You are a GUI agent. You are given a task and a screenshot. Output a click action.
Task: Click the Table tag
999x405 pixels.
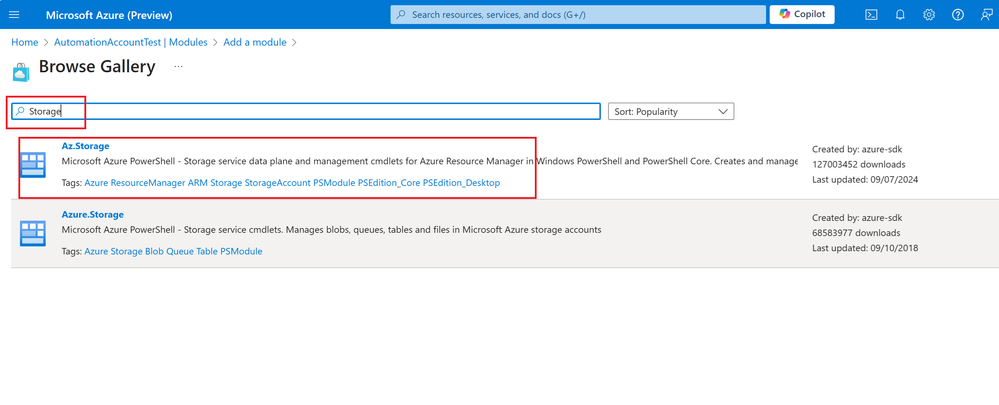coord(206,252)
